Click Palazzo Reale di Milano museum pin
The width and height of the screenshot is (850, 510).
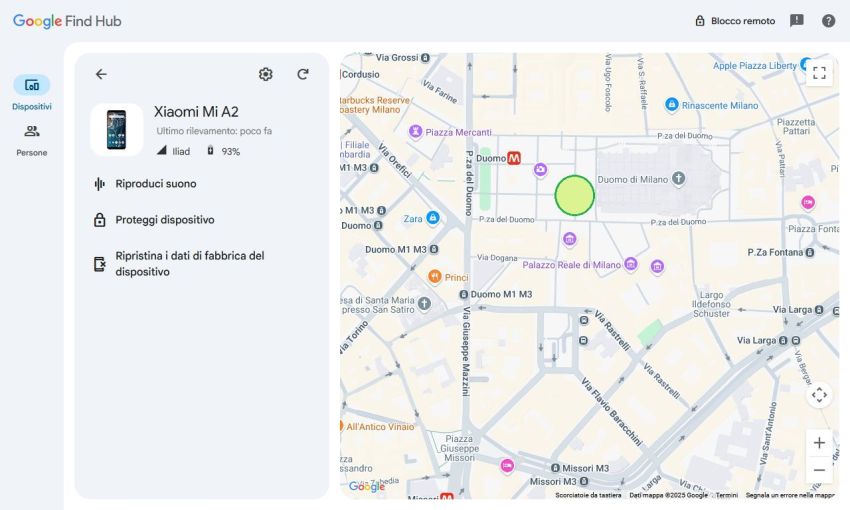[630, 264]
